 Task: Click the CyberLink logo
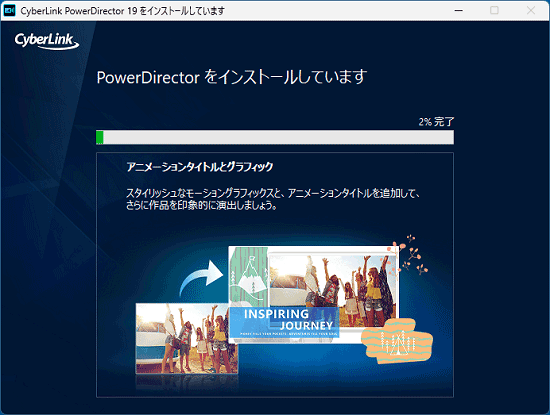click(x=47, y=41)
